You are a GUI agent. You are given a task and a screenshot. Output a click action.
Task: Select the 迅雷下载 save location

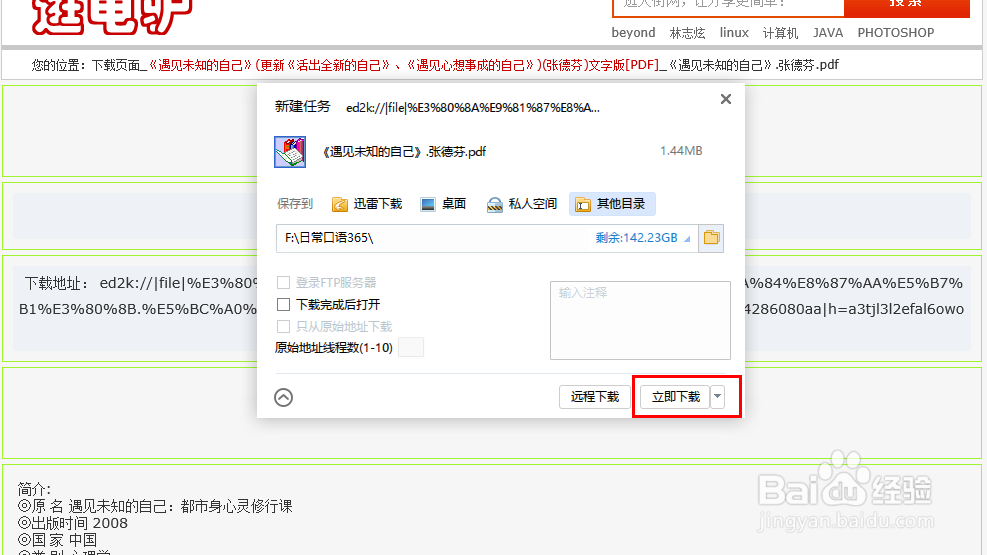(x=367, y=204)
